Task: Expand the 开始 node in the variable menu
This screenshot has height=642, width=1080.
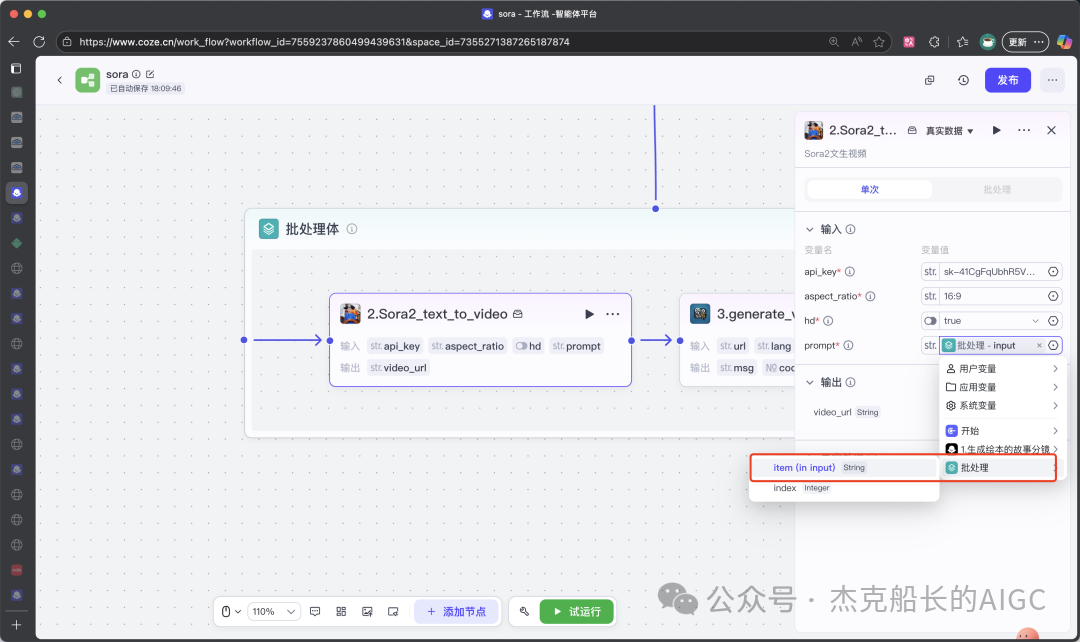Action: [1002, 431]
